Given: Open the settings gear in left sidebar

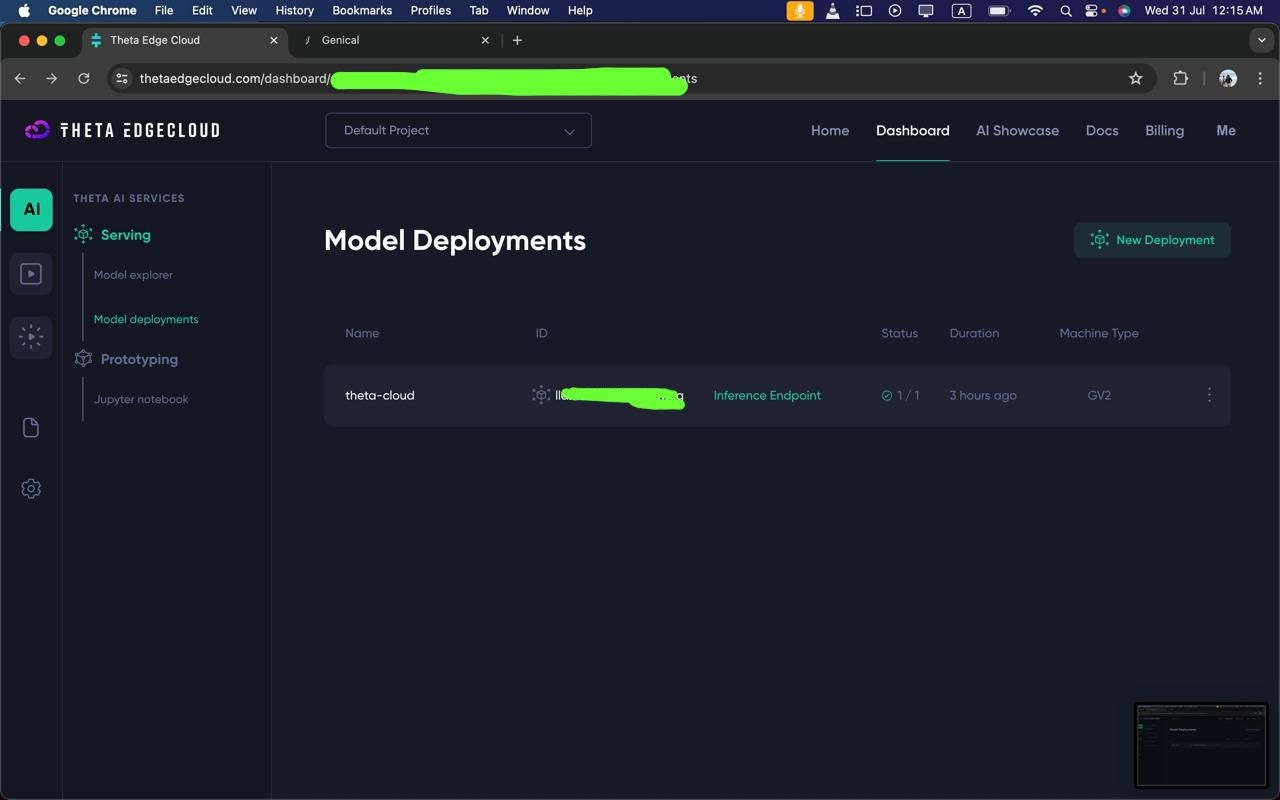Looking at the screenshot, I should coord(31,489).
